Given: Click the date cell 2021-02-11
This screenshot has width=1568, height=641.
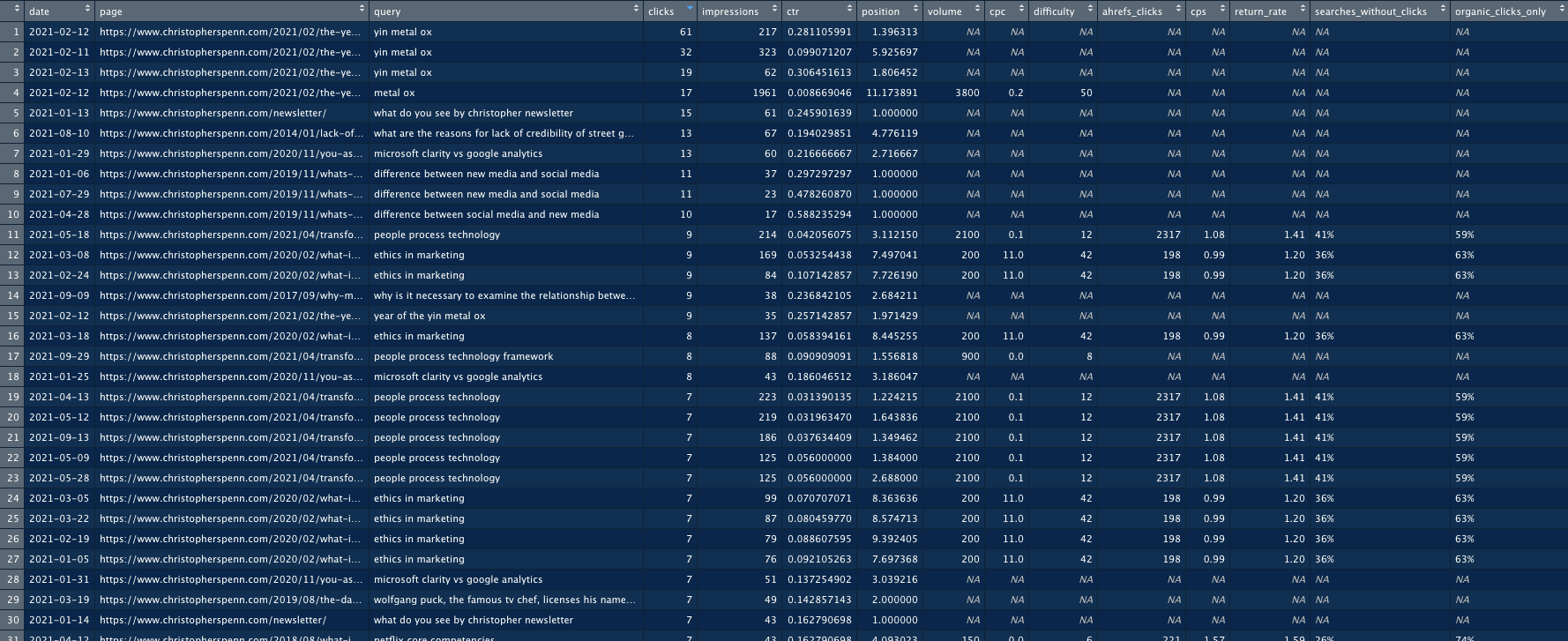Looking at the screenshot, I should tap(59, 52).
